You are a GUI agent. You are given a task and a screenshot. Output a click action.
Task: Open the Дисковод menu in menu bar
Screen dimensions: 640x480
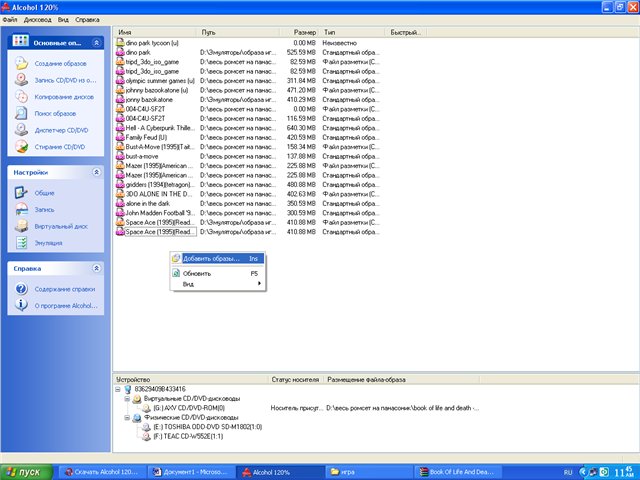(x=39, y=19)
